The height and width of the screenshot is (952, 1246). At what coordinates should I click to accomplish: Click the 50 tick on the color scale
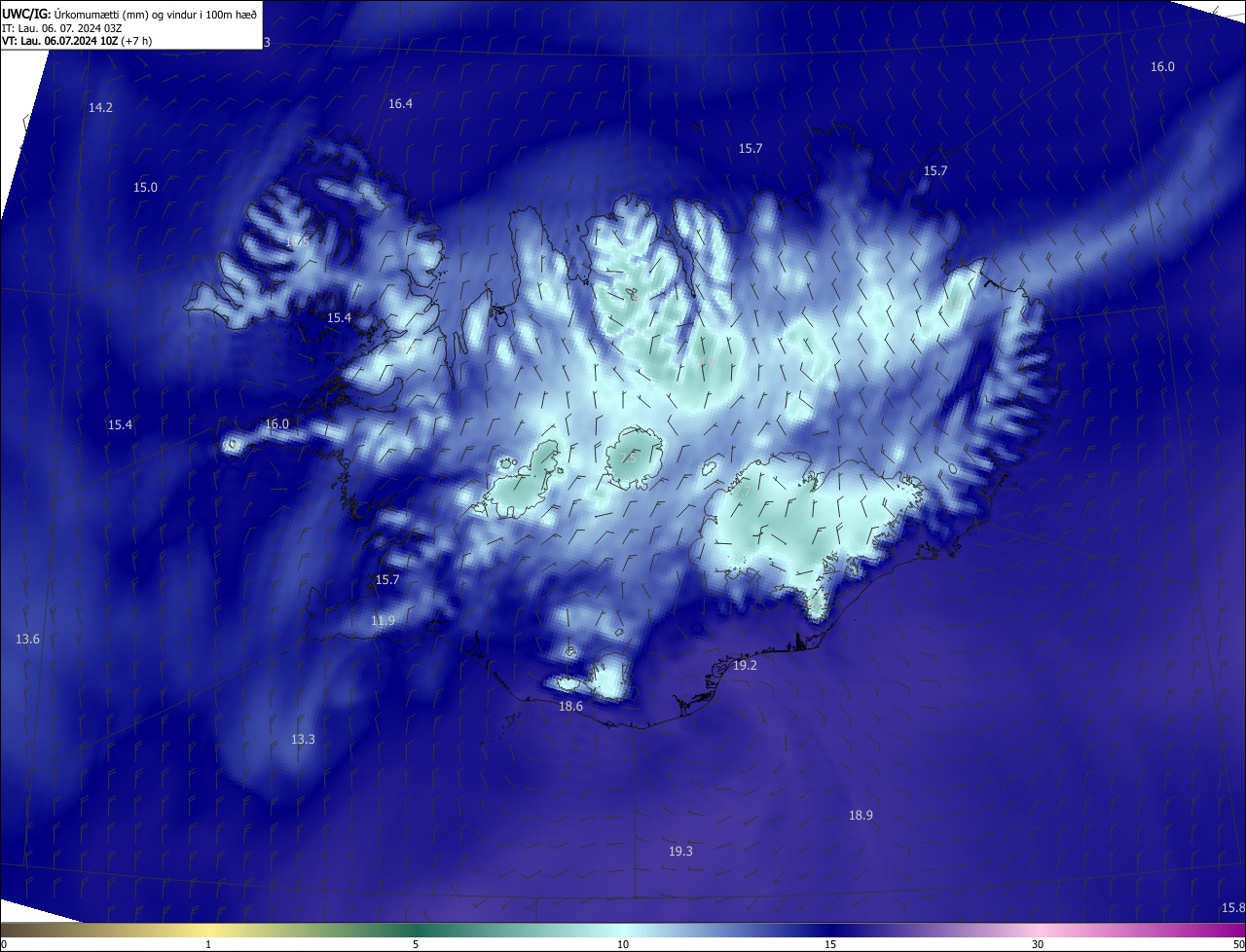[x=1238, y=945]
